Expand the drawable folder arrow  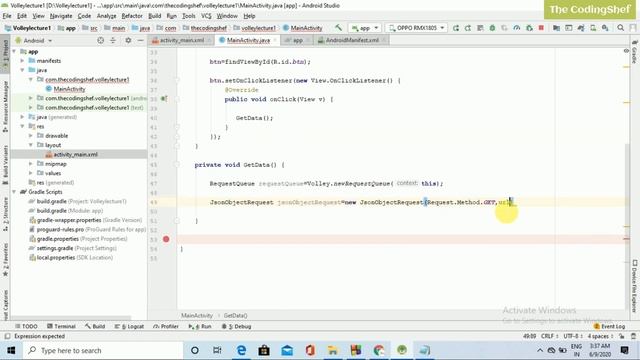pyautogui.click(x=31, y=136)
